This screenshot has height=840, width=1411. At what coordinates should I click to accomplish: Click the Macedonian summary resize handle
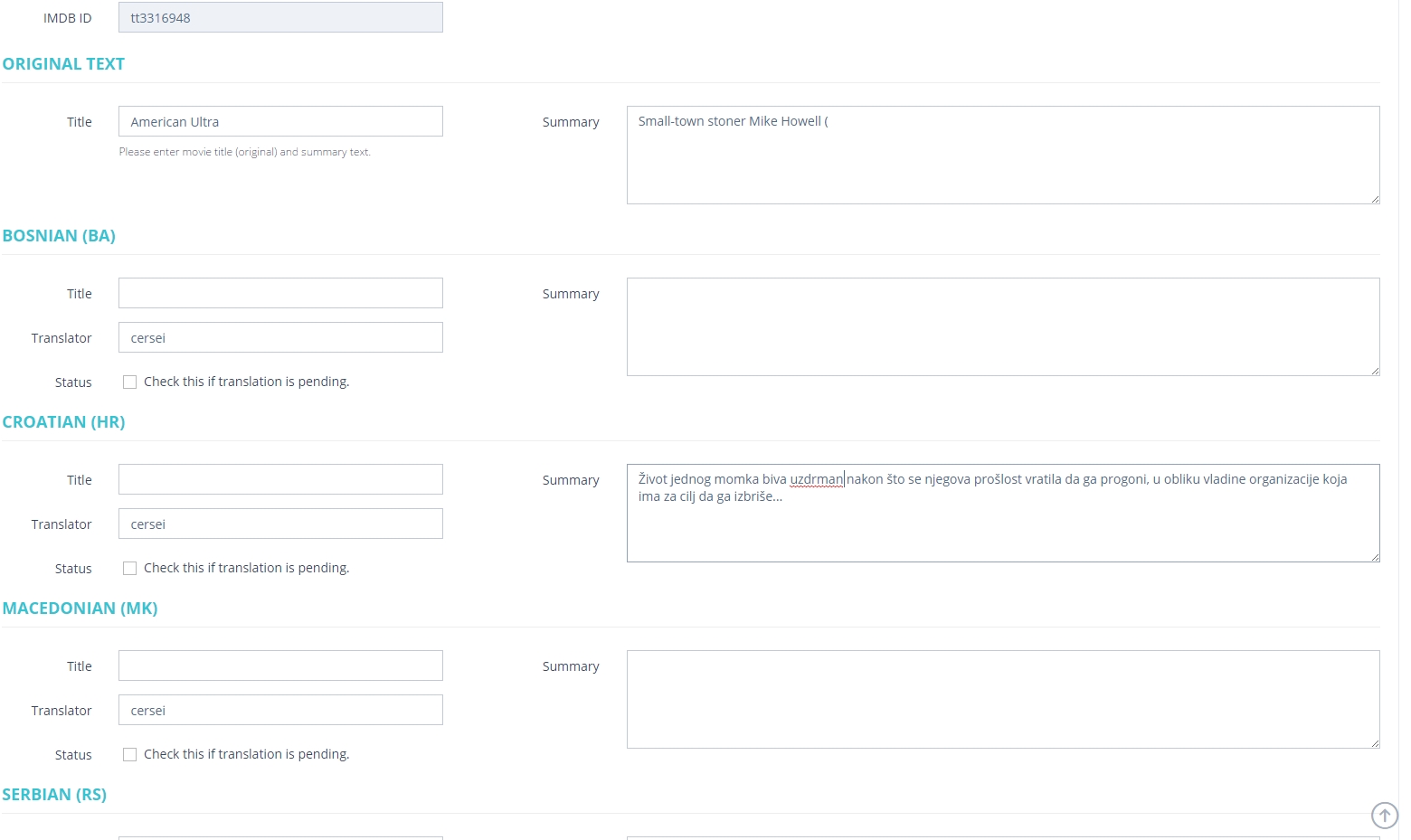tap(1375, 743)
